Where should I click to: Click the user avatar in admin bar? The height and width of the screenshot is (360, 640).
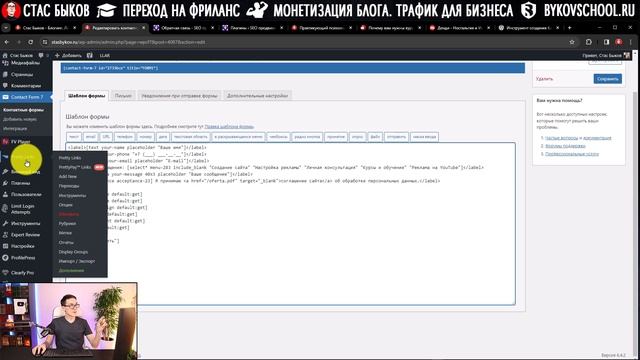pos(627,55)
